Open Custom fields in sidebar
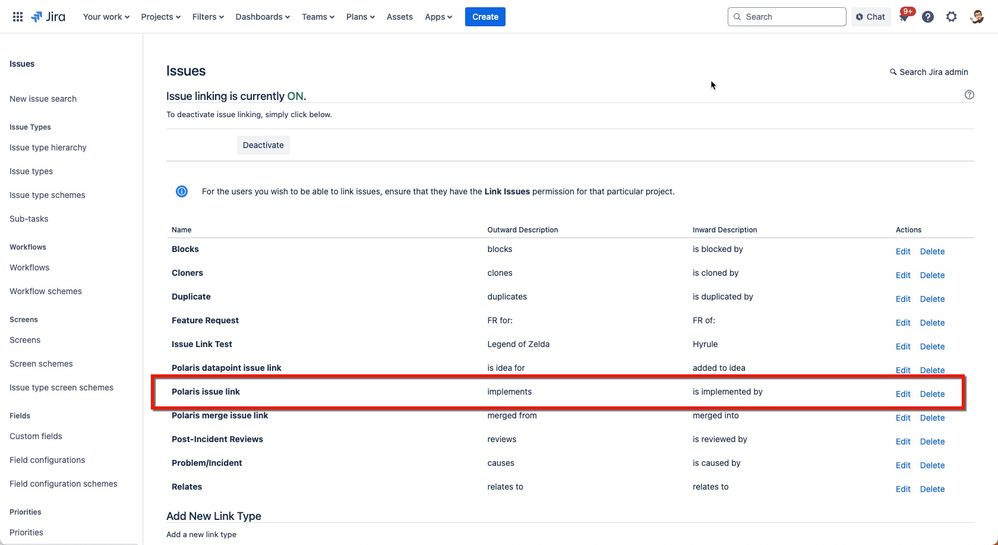 [x=36, y=436]
